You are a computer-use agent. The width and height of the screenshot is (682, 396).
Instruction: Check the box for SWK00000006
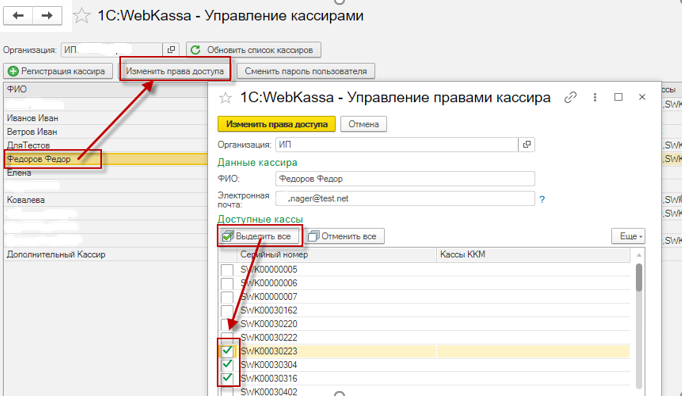coord(227,283)
